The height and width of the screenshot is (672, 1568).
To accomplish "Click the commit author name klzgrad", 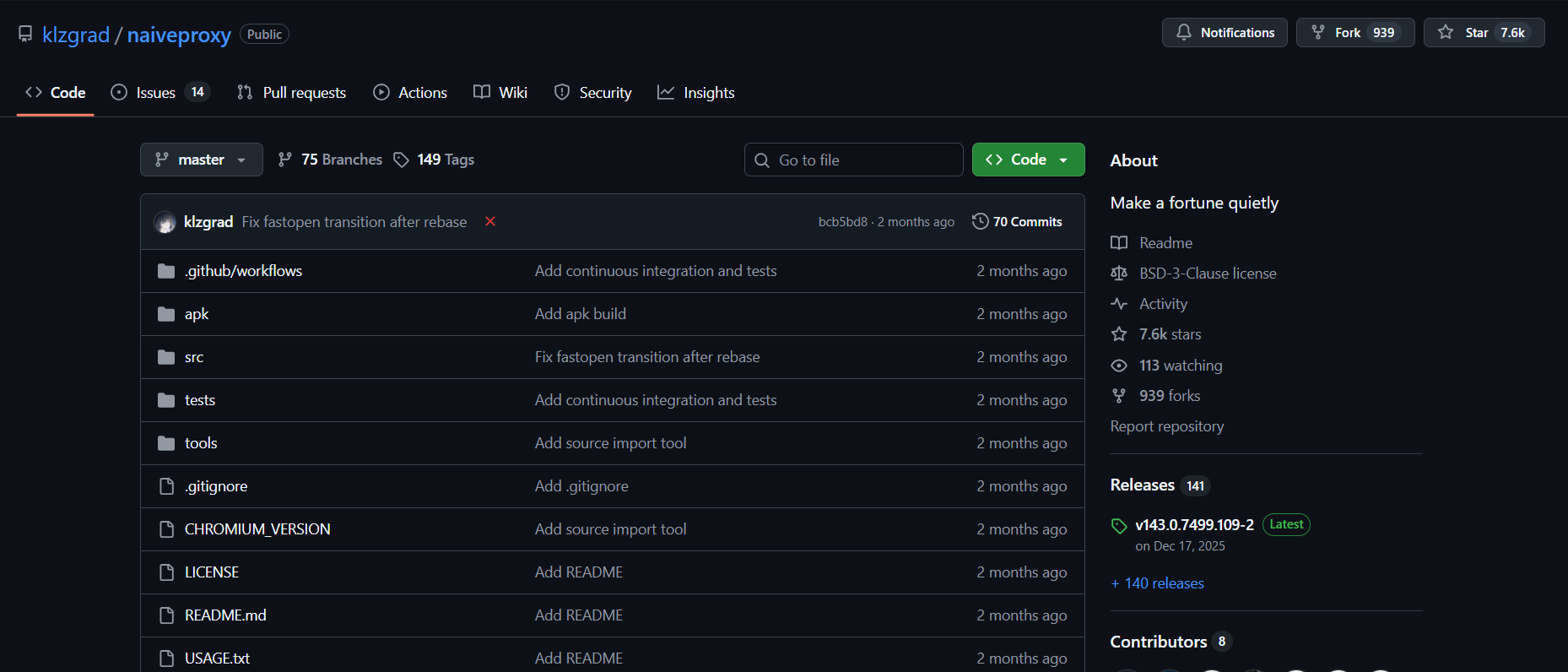I will pyautogui.click(x=208, y=222).
